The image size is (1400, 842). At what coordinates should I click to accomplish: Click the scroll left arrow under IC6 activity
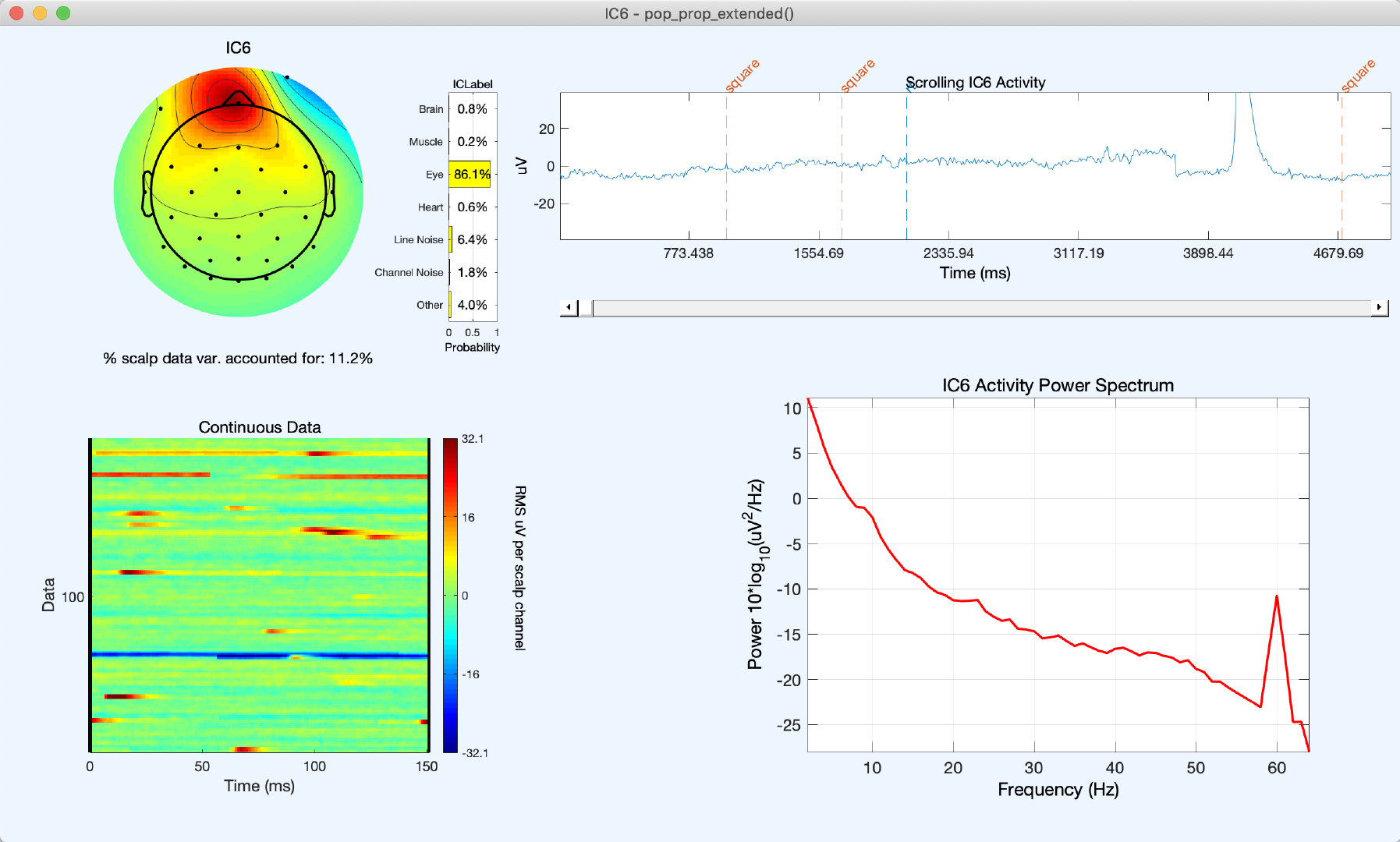(569, 307)
